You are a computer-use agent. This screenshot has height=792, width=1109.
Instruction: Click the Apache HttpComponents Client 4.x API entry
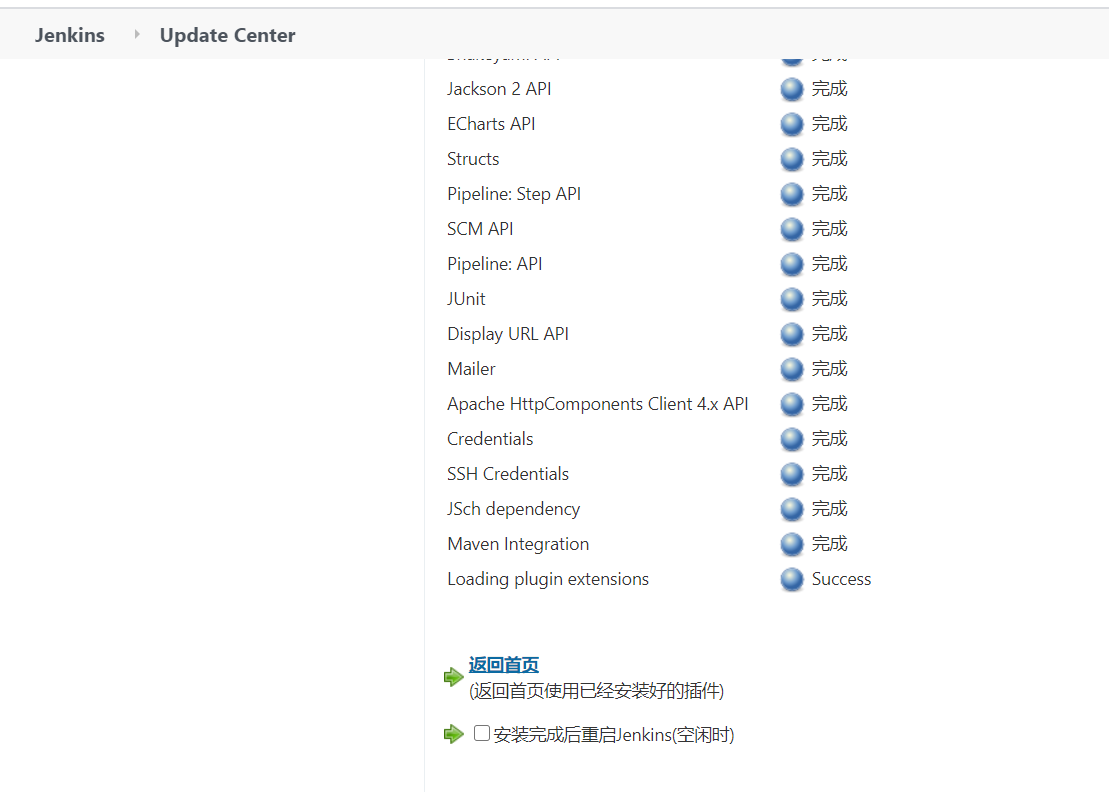pyautogui.click(x=597, y=404)
